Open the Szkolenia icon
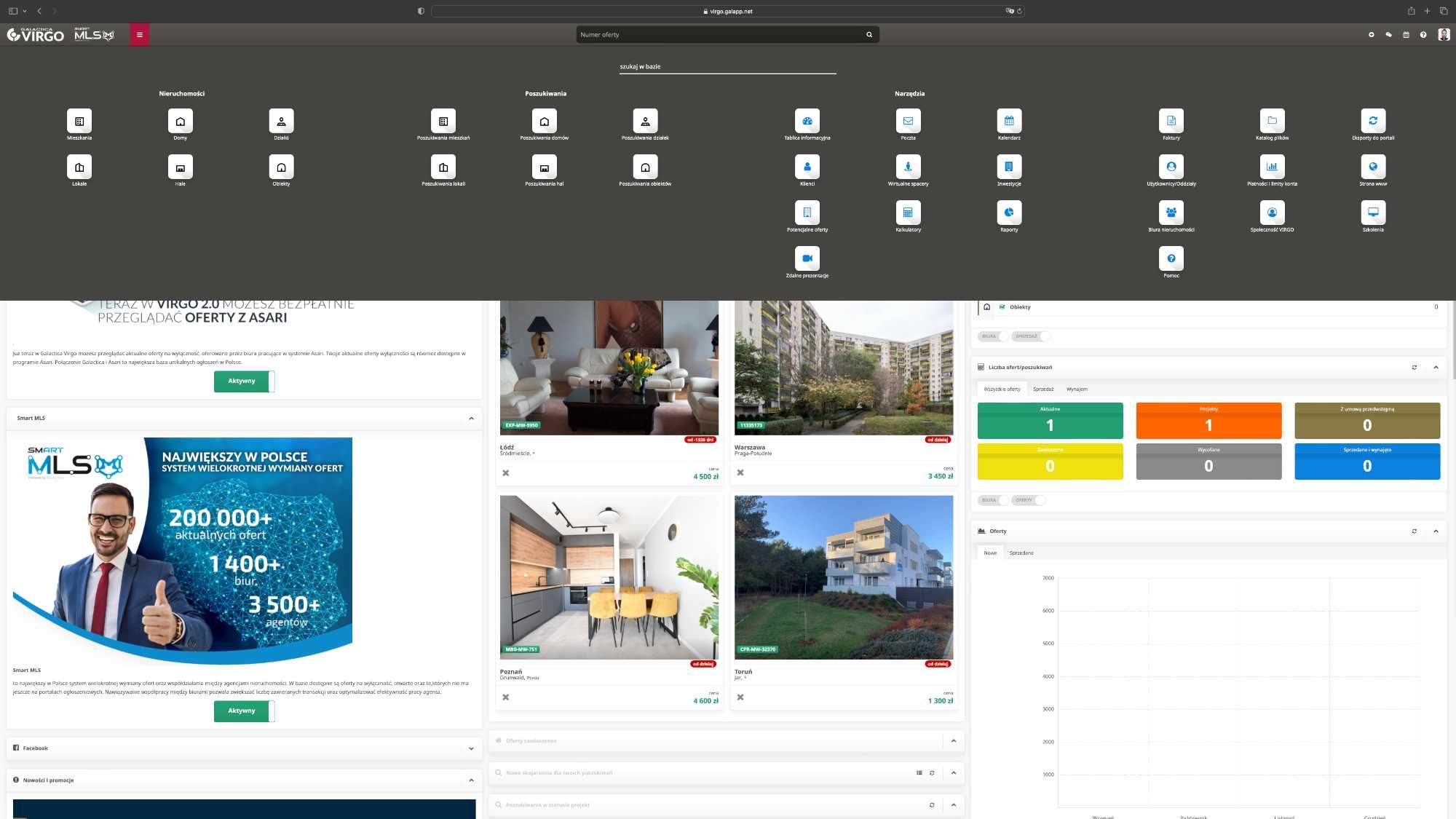This screenshot has width=1456, height=819. pyautogui.click(x=1373, y=213)
